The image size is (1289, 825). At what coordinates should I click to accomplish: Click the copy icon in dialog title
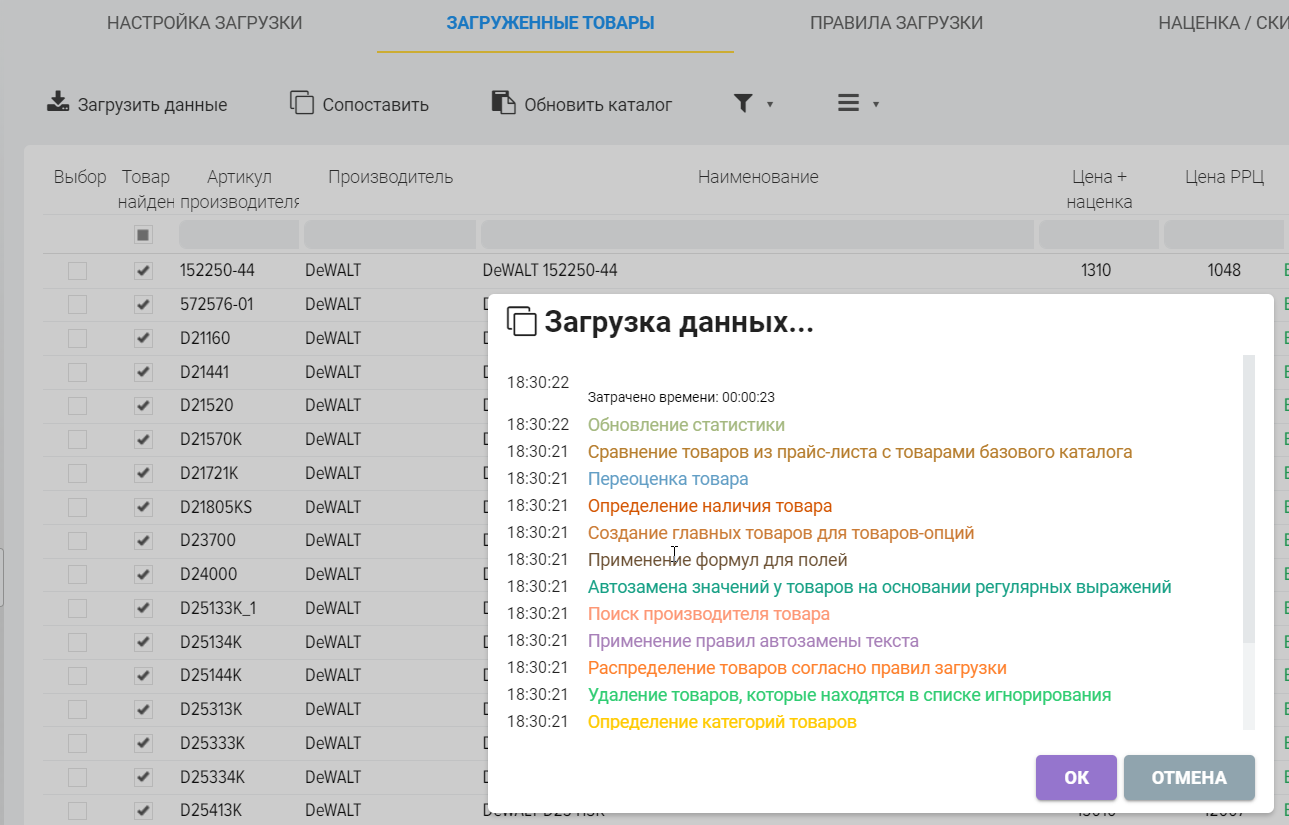[522, 321]
